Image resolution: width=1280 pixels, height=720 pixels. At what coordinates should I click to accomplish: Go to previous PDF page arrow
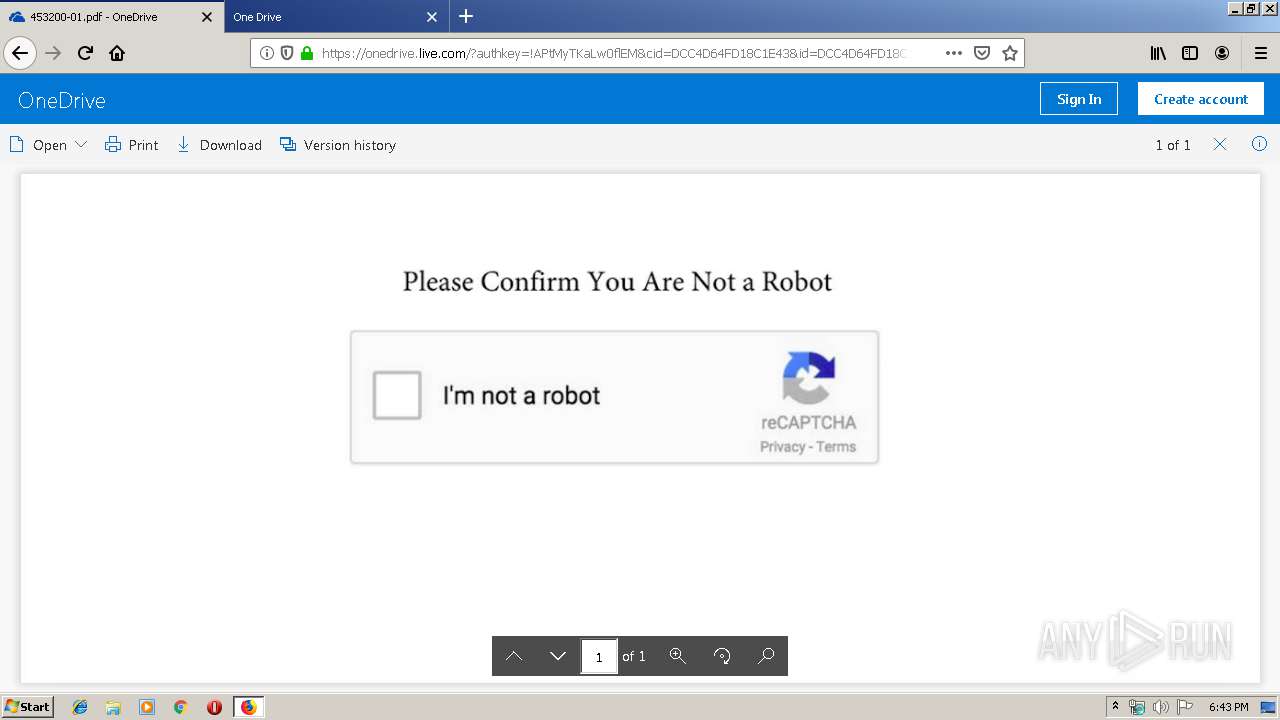(x=514, y=656)
